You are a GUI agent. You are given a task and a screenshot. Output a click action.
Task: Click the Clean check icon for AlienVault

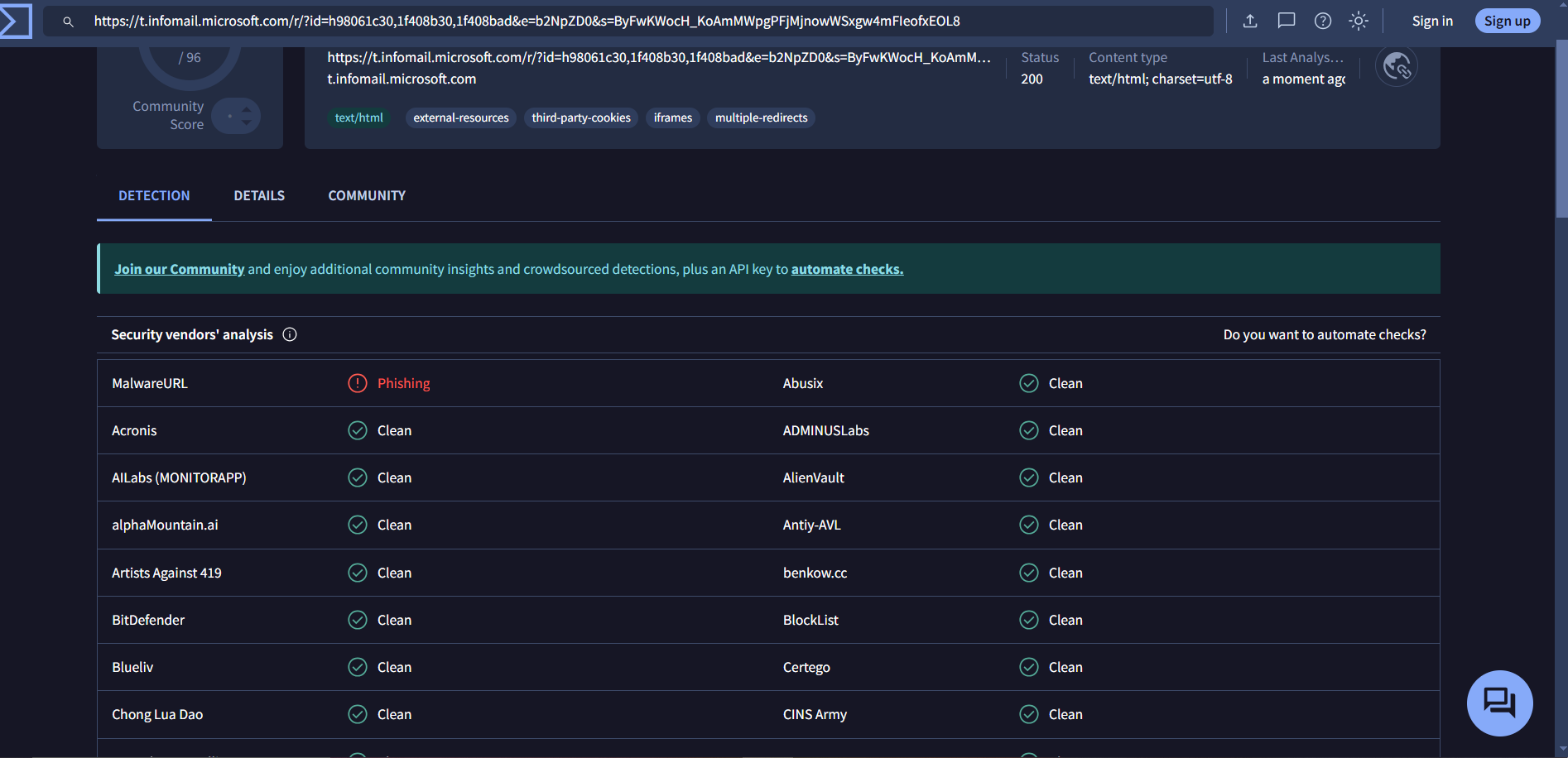coord(1029,477)
